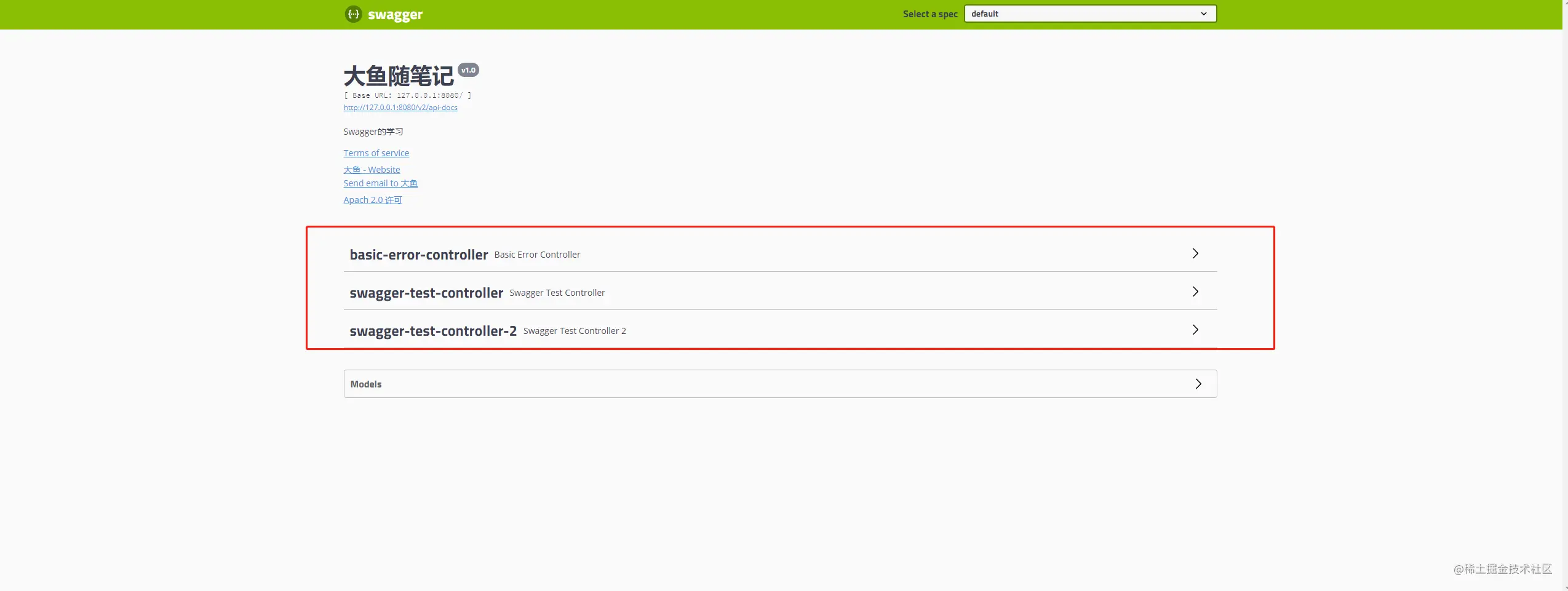Click the Select a spec label
Viewport: 1568px width, 591px height.
930,14
